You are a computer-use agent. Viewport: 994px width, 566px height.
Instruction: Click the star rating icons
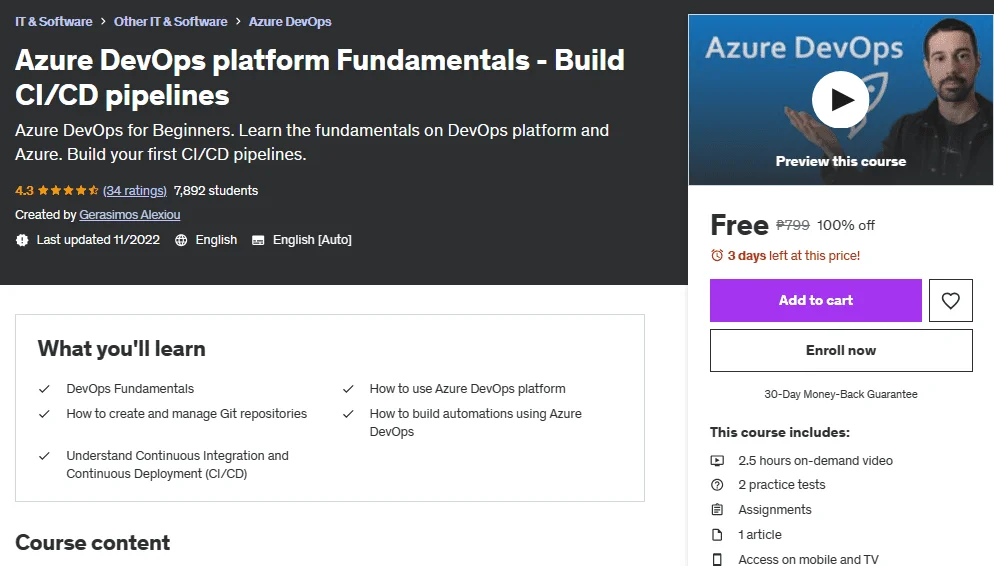[68, 191]
